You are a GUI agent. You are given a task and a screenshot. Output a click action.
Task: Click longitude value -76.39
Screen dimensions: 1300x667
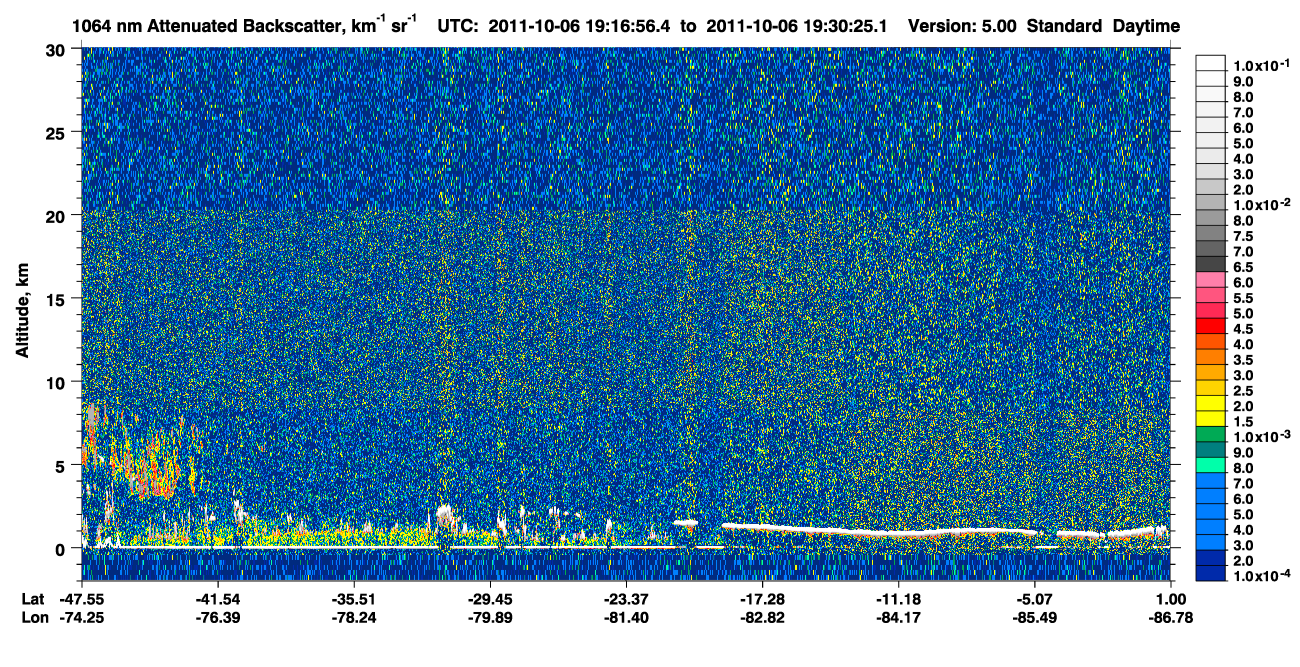click(217, 617)
